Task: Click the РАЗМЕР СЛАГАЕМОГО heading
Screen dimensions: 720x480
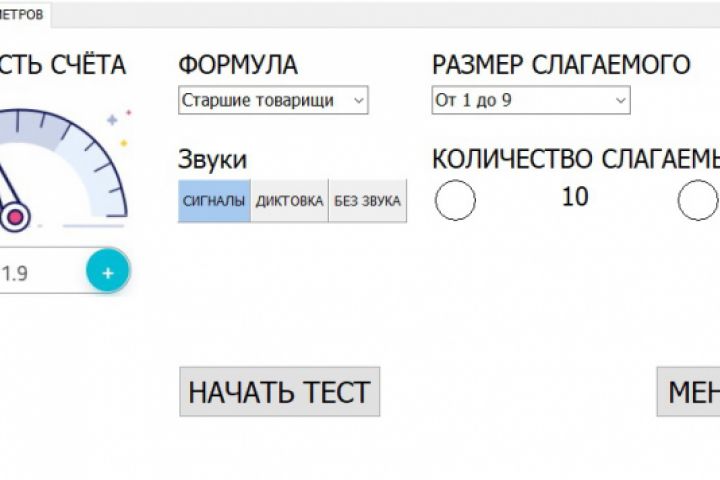Action: click(561, 65)
